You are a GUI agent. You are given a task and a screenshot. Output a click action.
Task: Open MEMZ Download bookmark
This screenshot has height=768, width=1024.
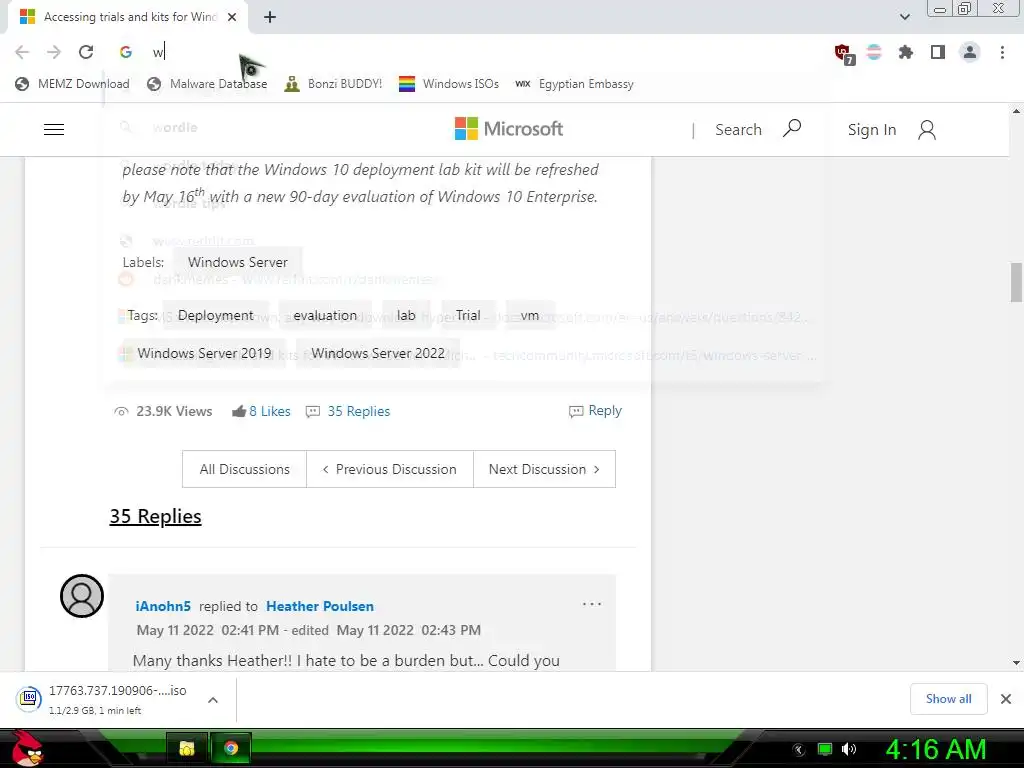click(x=72, y=84)
